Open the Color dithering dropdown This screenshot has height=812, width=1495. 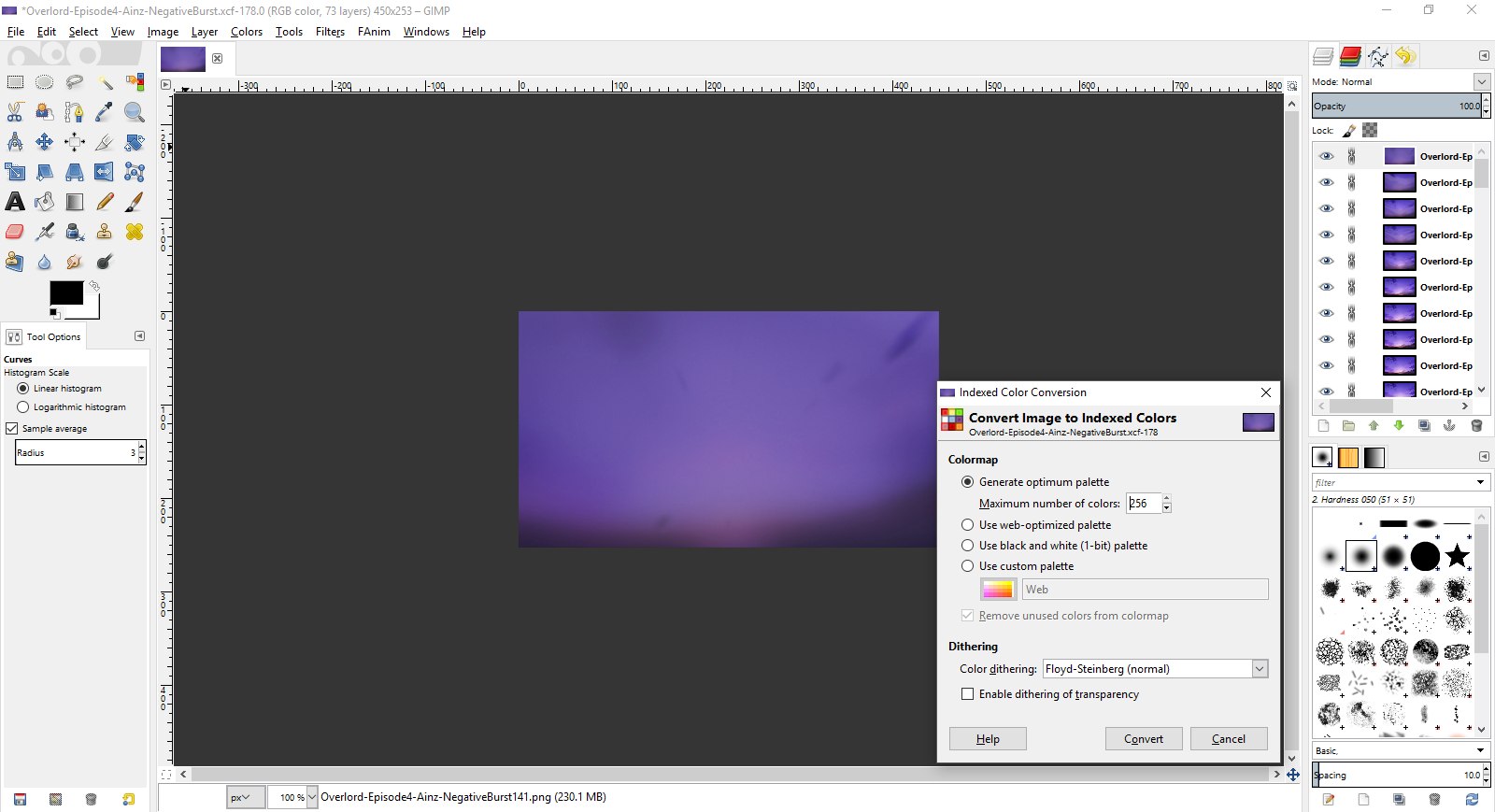1156,669
